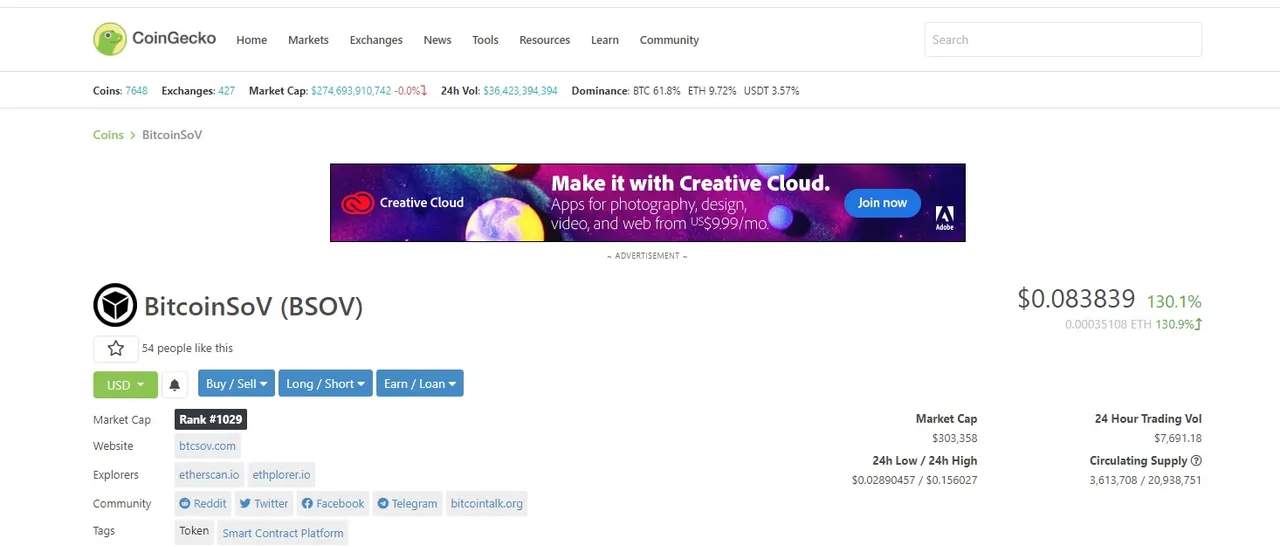
Task: Click the Rank #1029 badge
Action: point(210,420)
